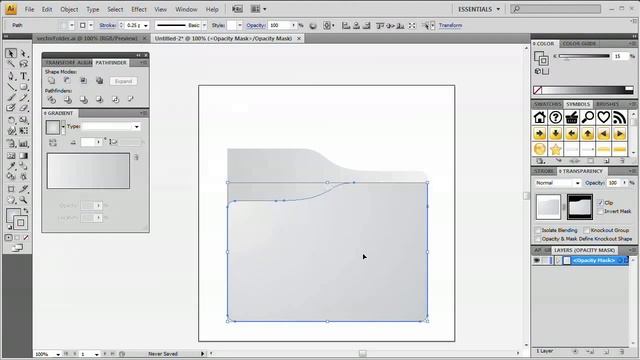Click the K grayscale slider in Color panel

[584, 56]
